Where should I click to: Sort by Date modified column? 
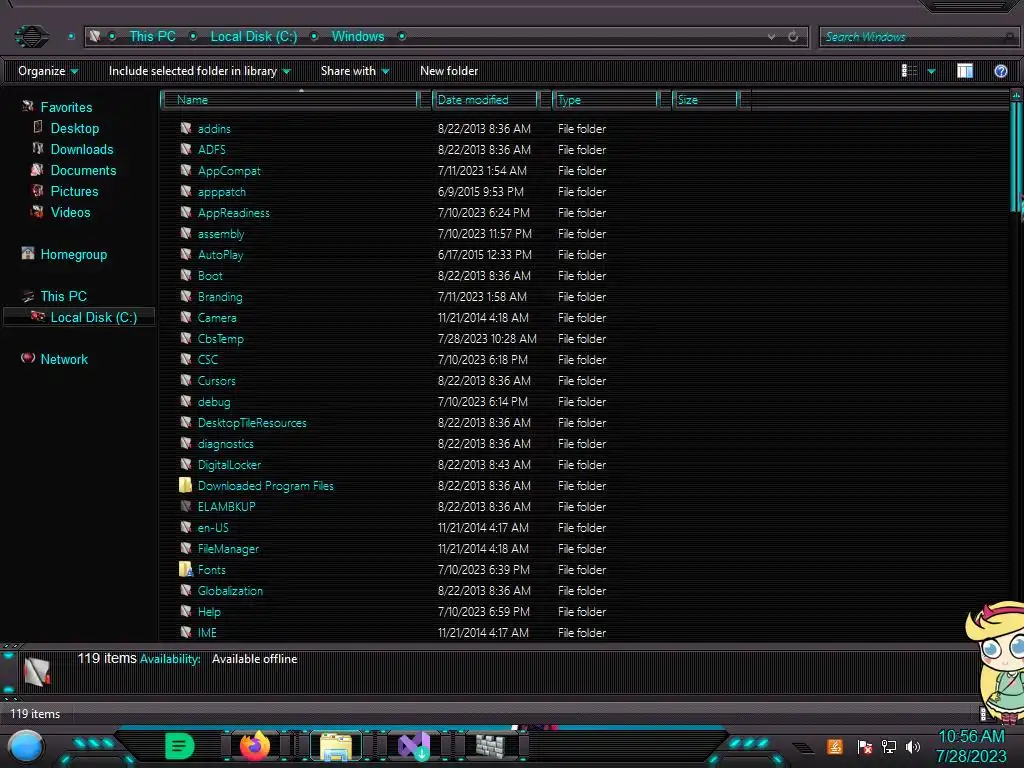[x=485, y=100]
